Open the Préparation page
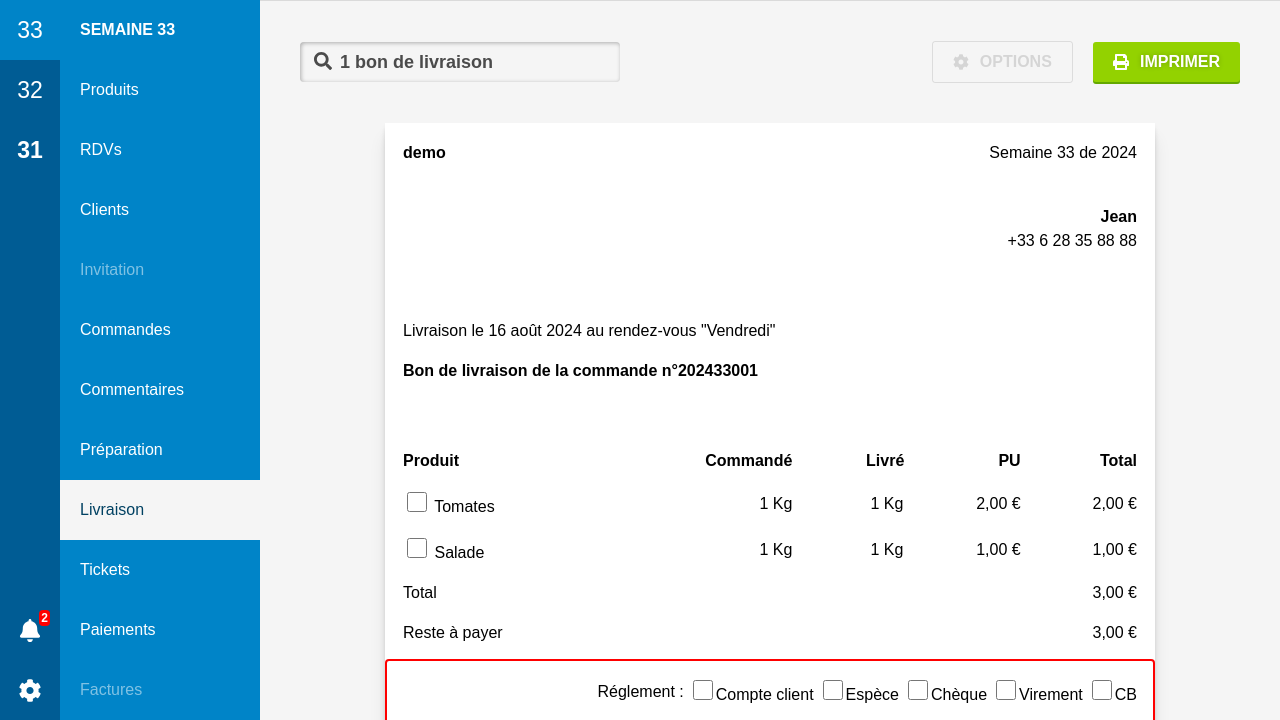This screenshot has width=1280, height=720. 121,450
